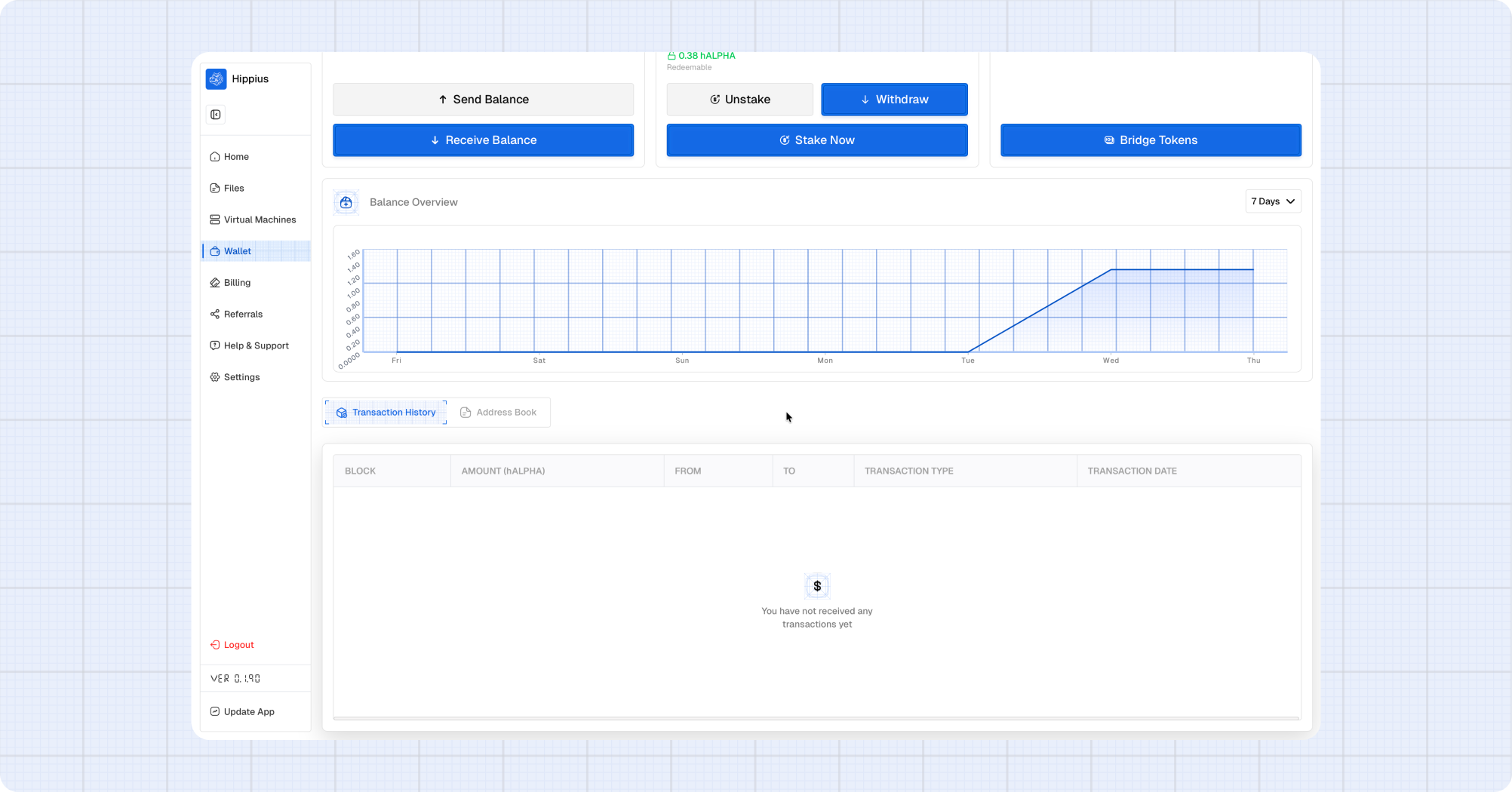Open the 7 Days time range dropdown

point(1273,201)
